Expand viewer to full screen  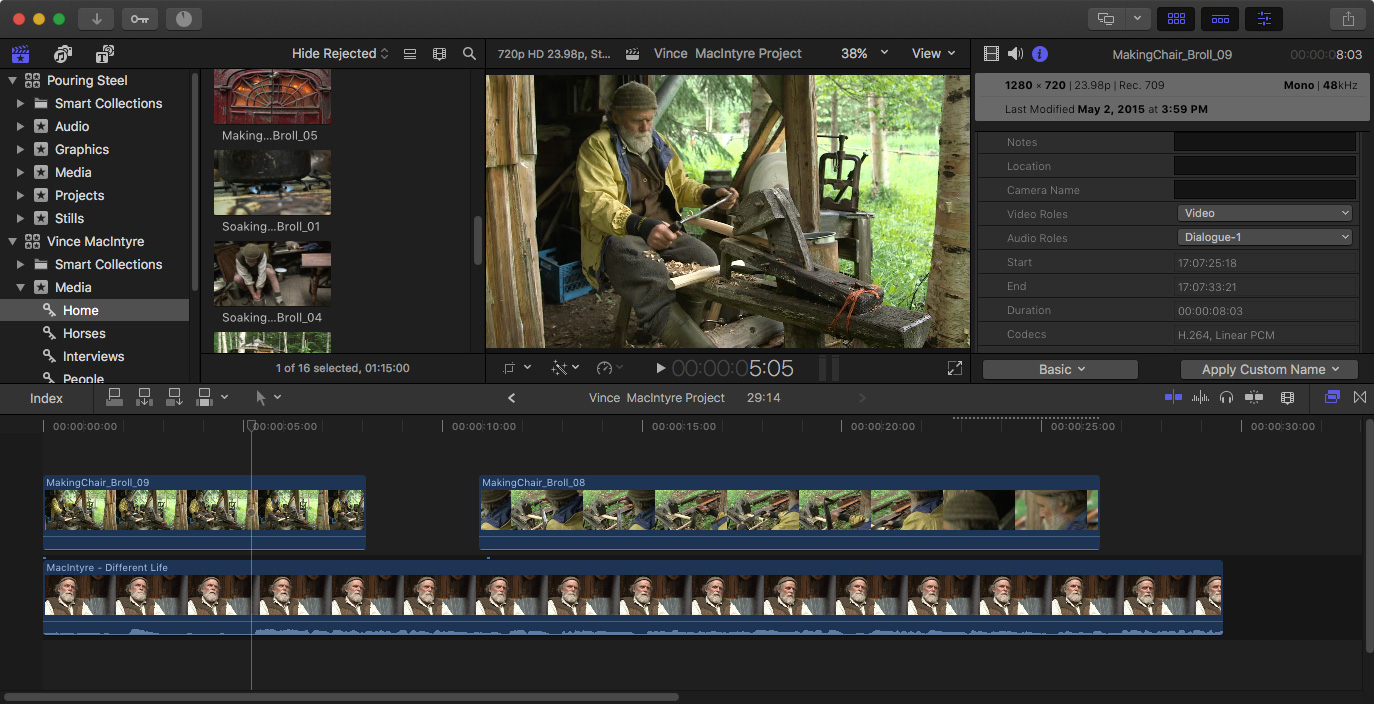coord(954,369)
